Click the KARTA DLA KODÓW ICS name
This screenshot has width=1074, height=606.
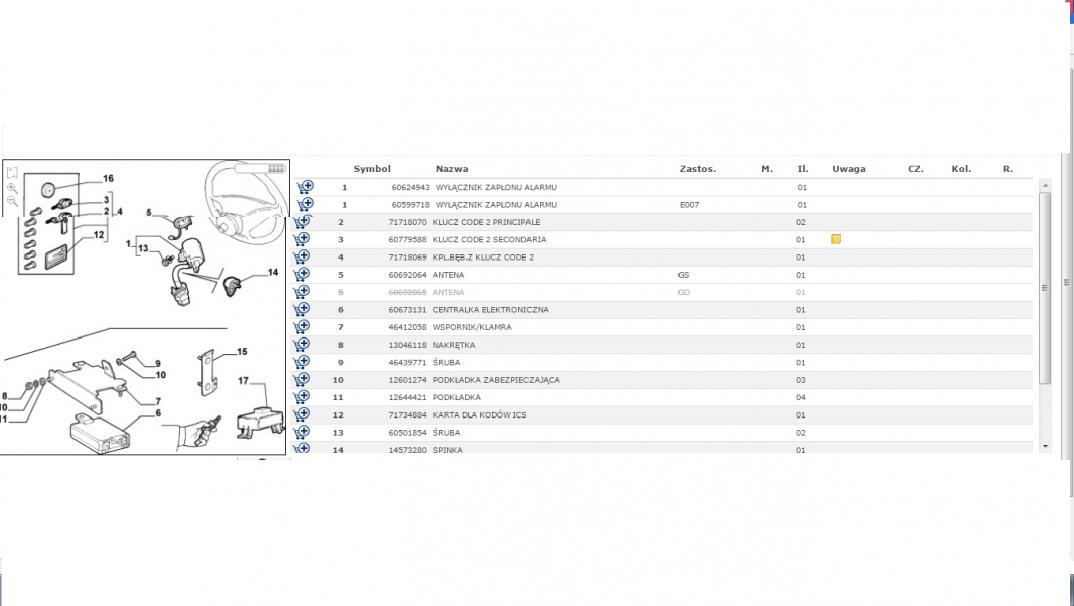[479, 415]
